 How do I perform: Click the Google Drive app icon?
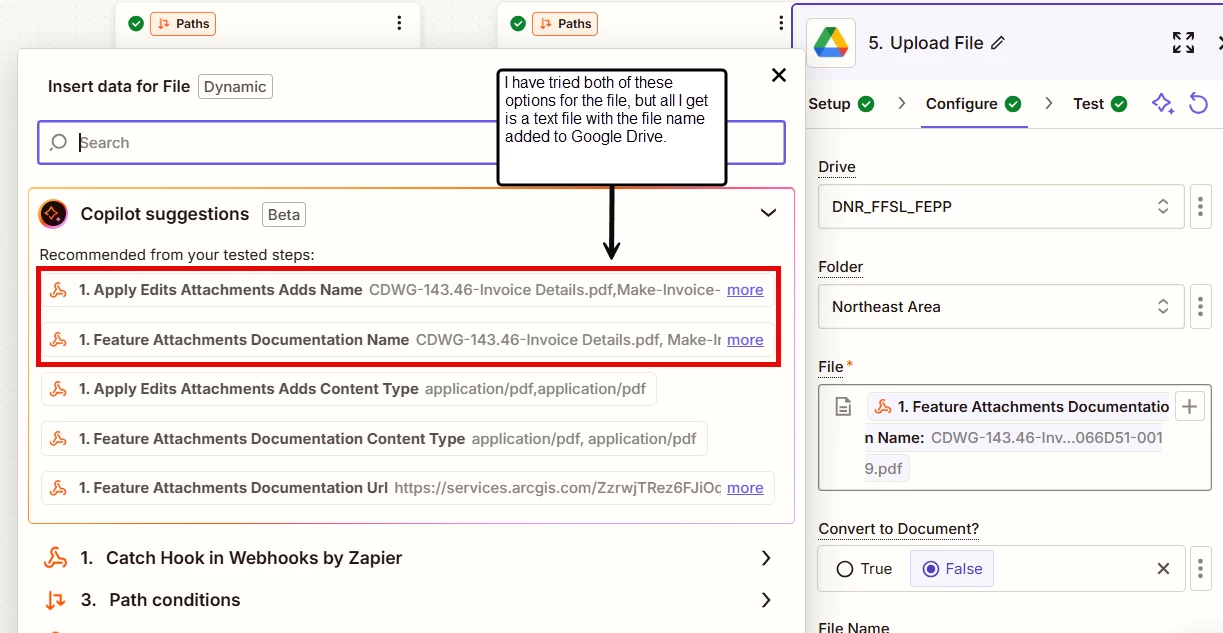click(x=830, y=43)
